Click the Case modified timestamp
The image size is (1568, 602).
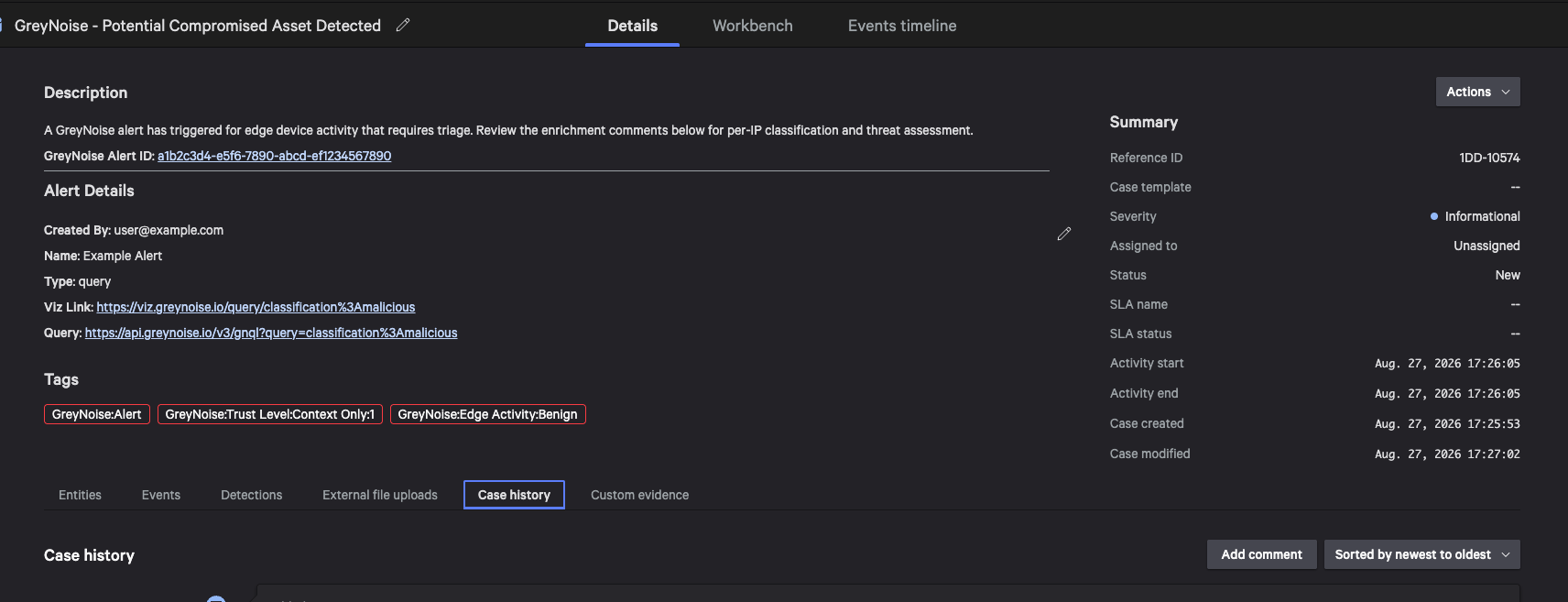[x=1447, y=454]
